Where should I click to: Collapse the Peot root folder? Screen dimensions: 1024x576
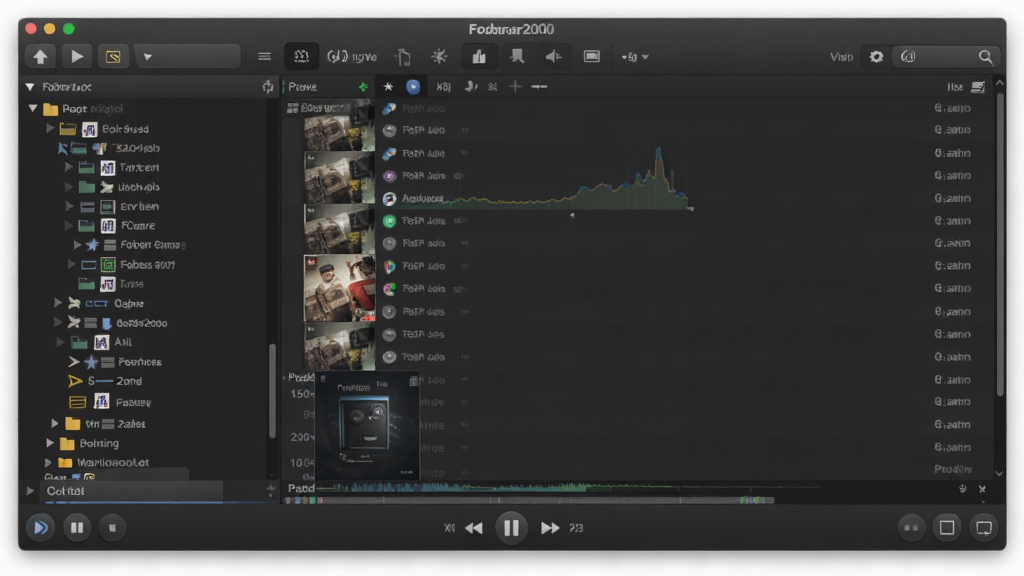click(x=33, y=108)
